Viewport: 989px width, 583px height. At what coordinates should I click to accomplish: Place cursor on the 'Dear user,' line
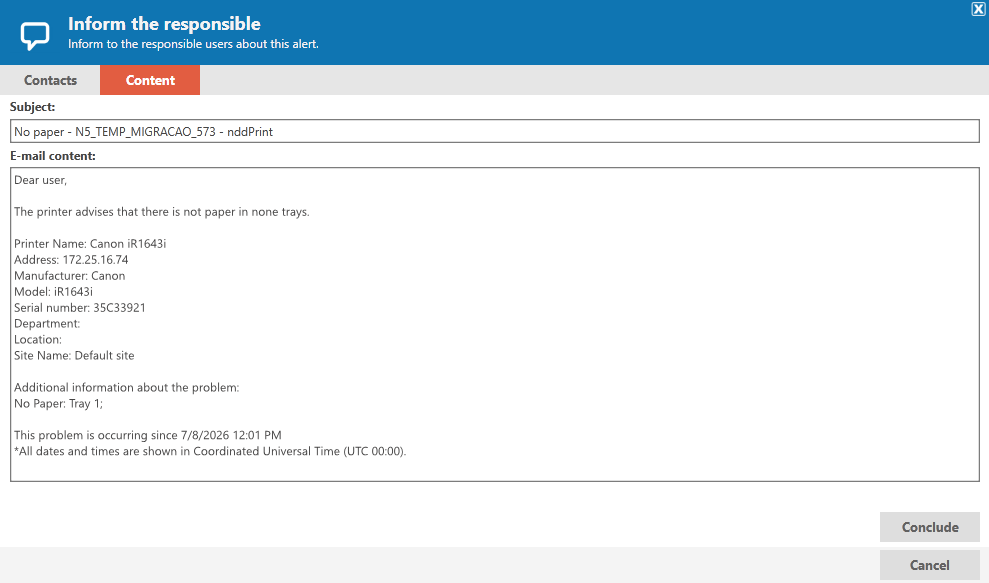(40, 180)
